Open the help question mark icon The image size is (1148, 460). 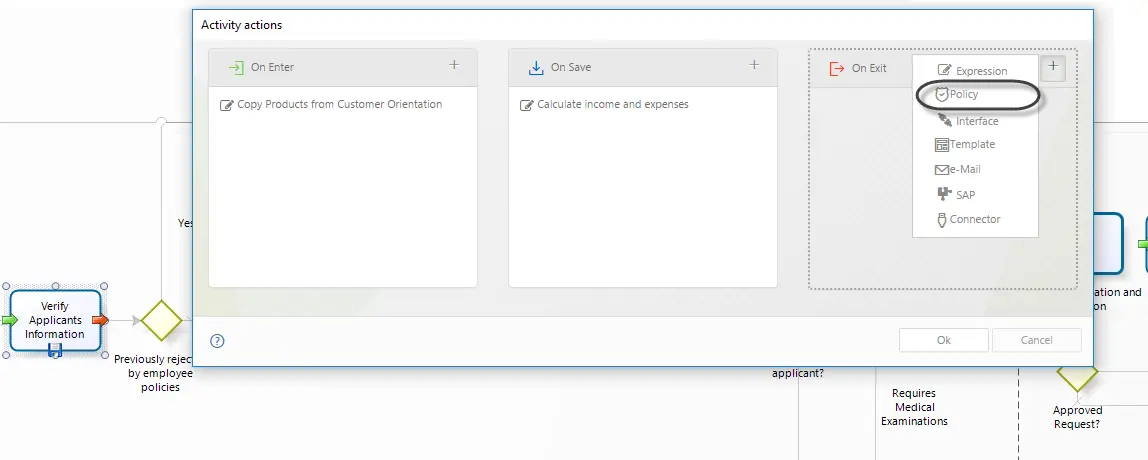(217, 341)
